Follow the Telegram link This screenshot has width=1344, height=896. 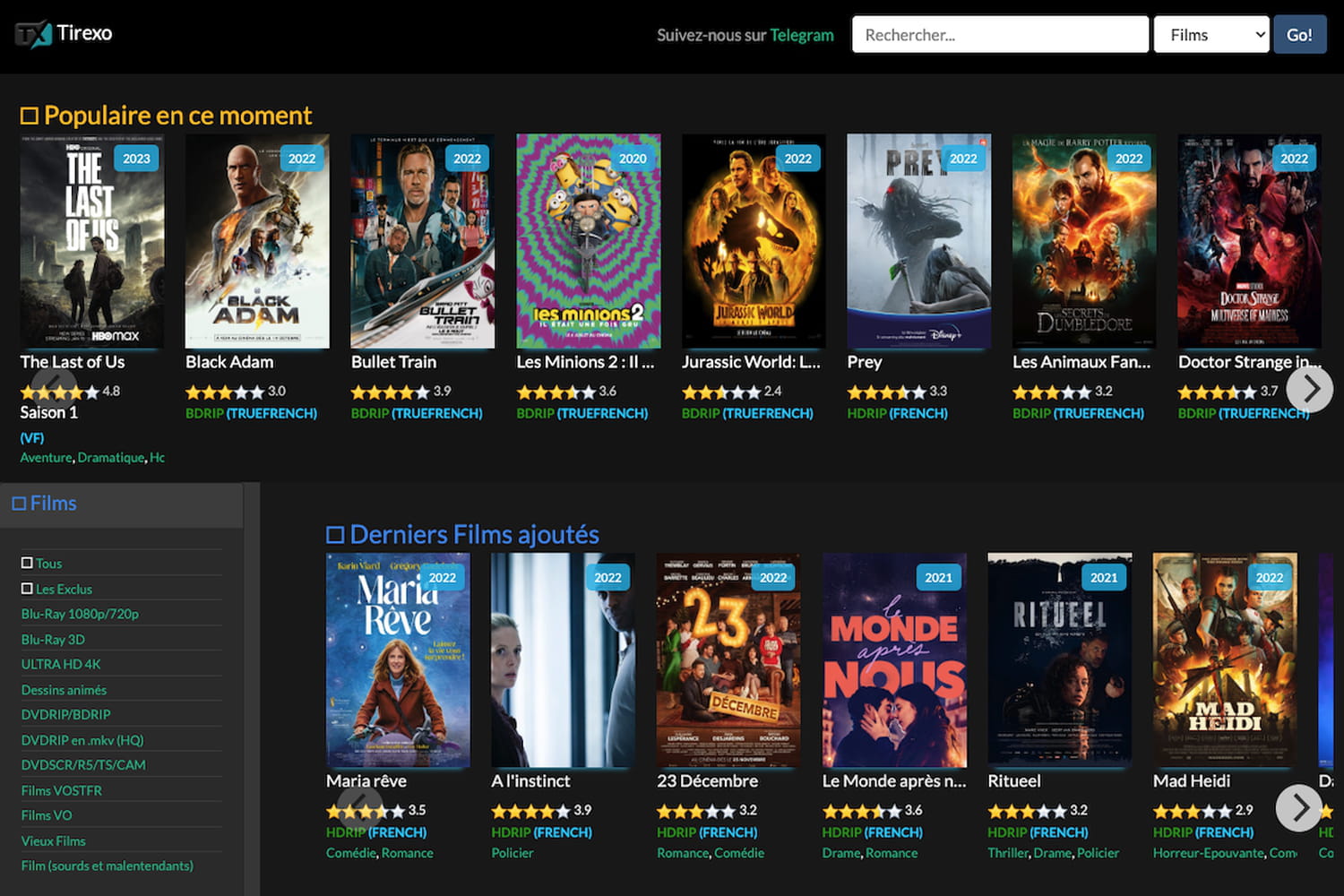[x=802, y=35]
